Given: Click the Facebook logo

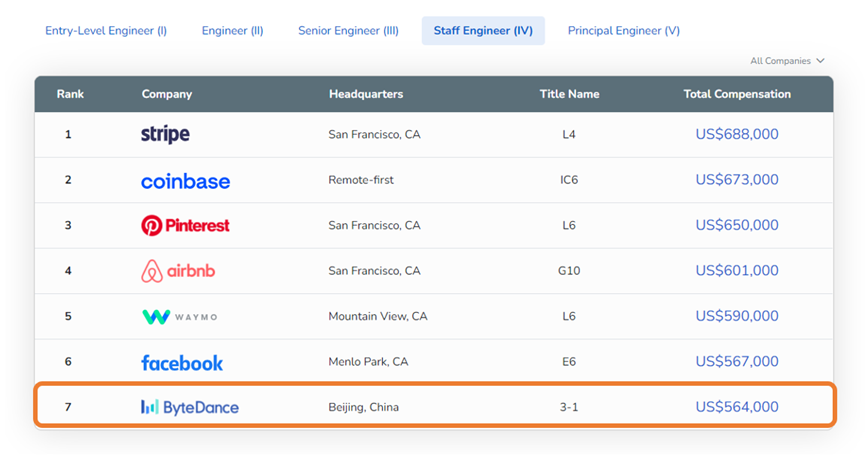Looking at the screenshot, I should [x=182, y=362].
